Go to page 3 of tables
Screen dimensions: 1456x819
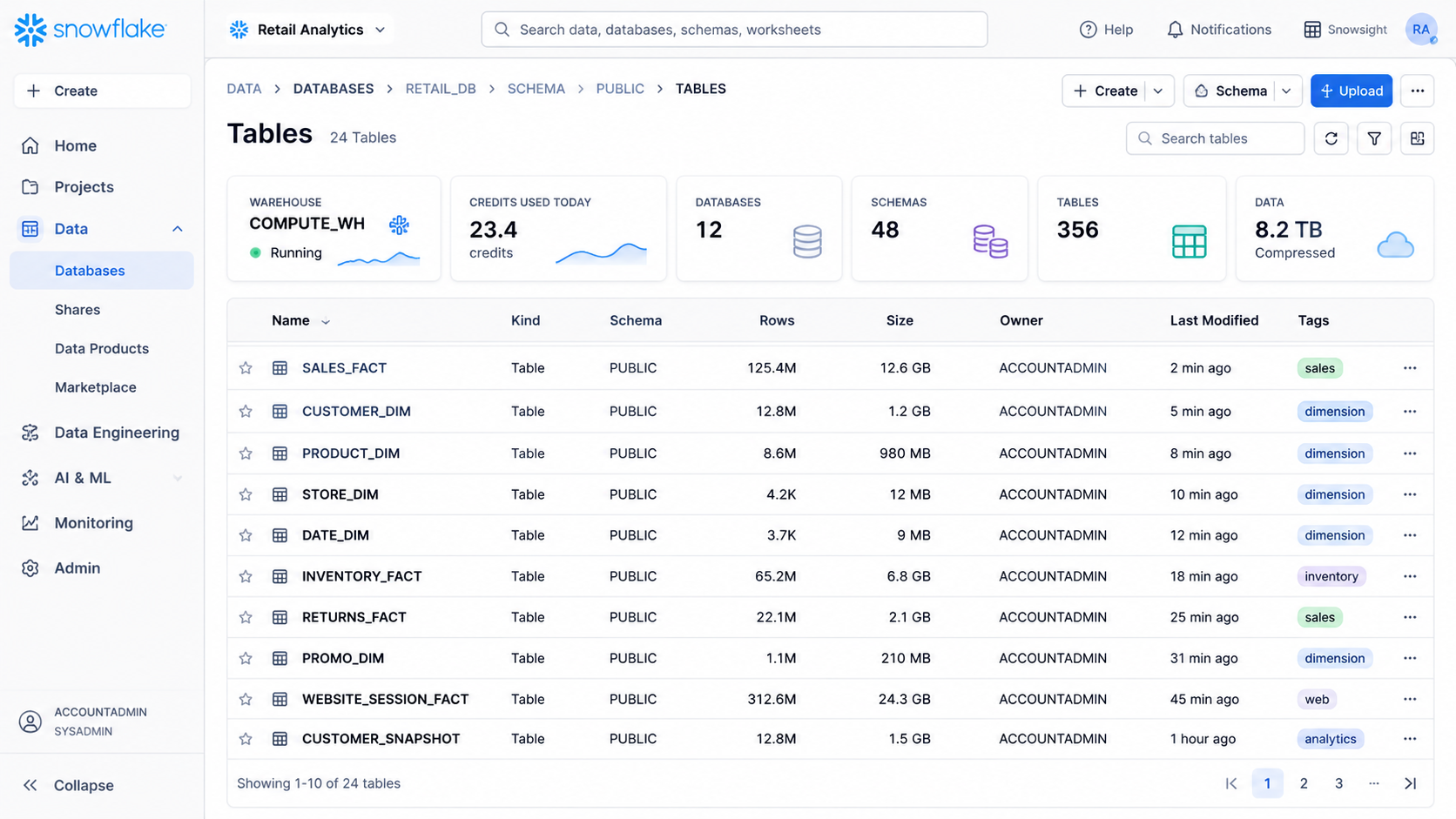coord(1338,783)
